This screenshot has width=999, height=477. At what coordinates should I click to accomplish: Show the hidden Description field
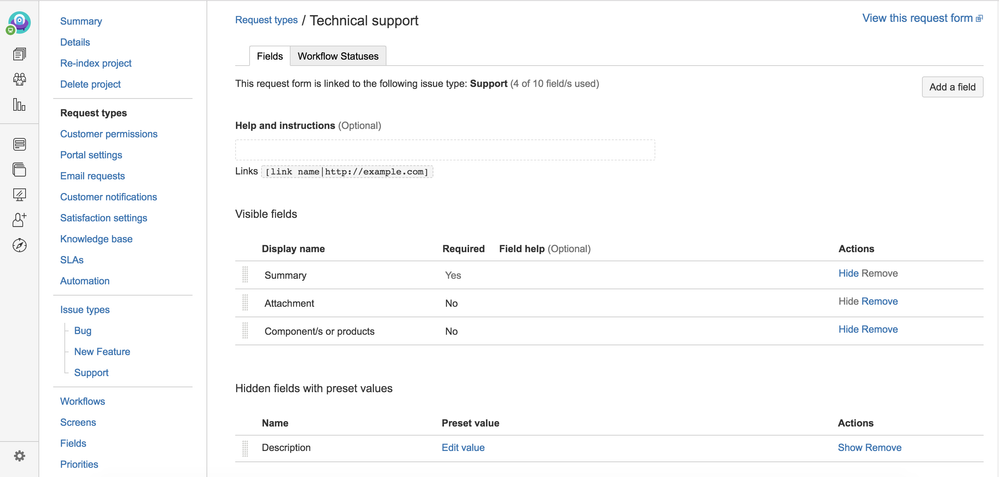[850, 448]
